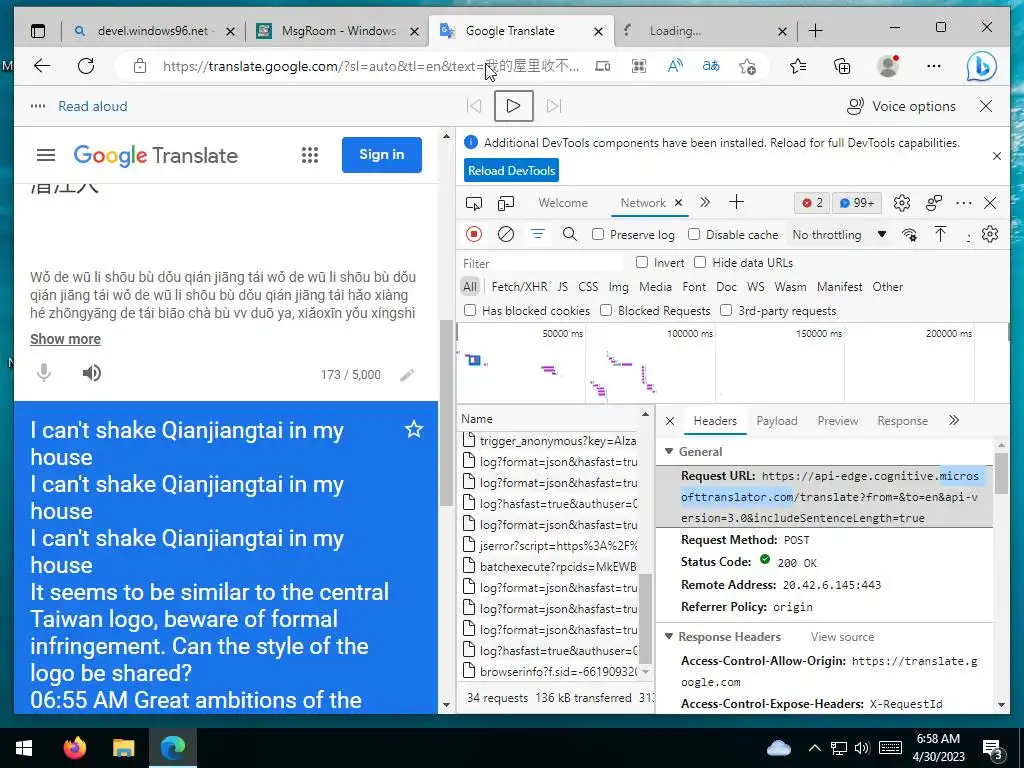This screenshot has width=1024, height=768.
Task: Click the DevTools inspect element icon
Action: coord(473,203)
